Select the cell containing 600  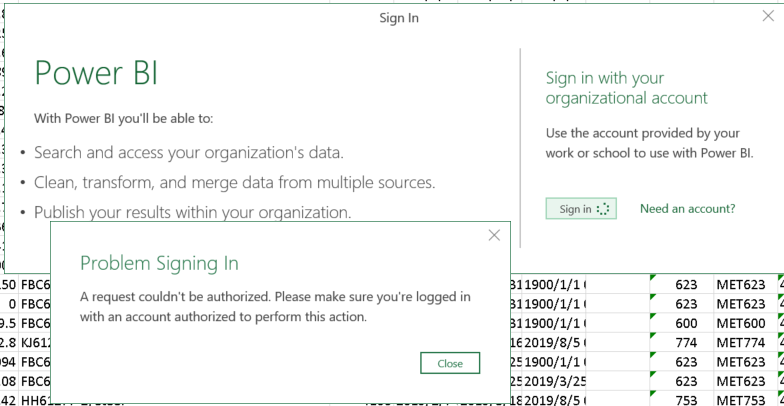682,323
